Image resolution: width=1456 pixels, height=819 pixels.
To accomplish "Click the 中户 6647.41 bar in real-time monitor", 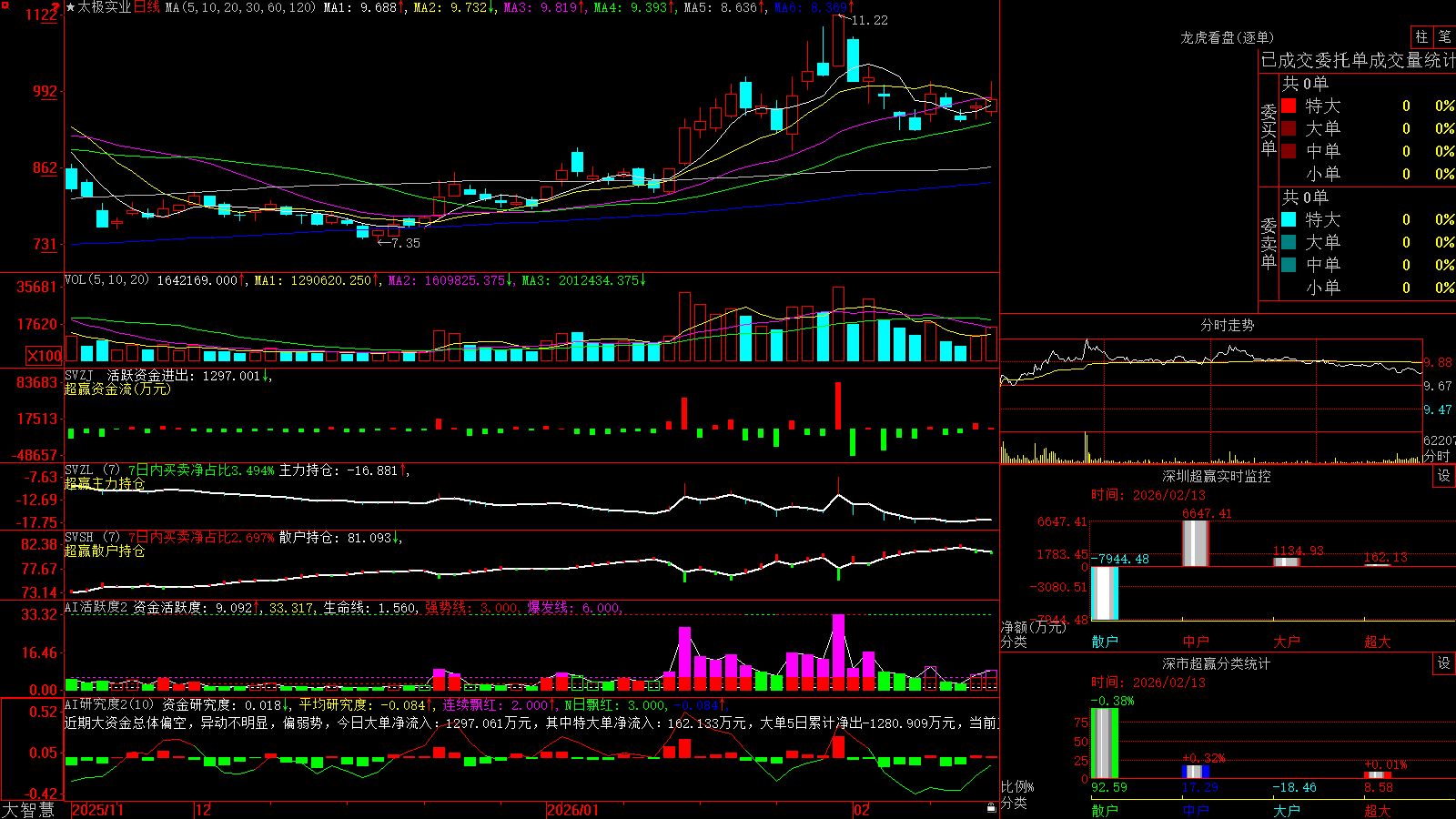I will click(1196, 543).
